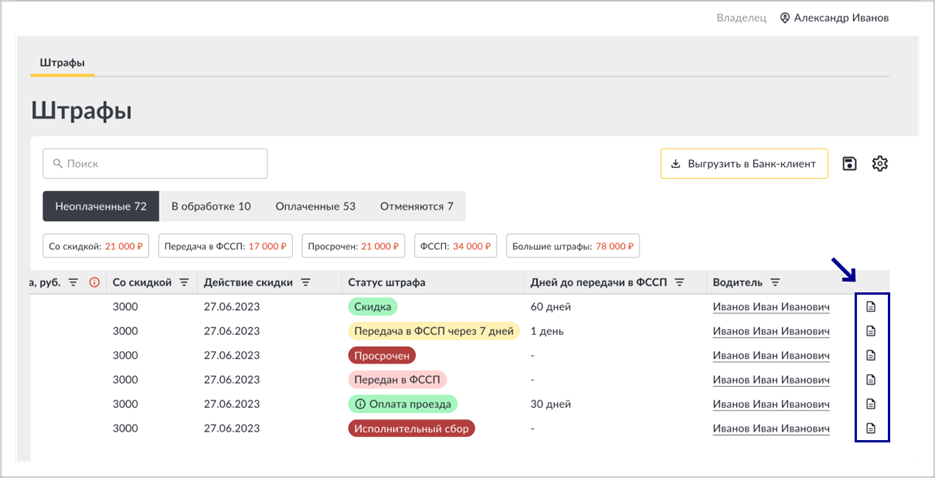Click info icon inside Оплата проезда badge
935x478 pixels.
pyautogui.click(x=360, y=404)
